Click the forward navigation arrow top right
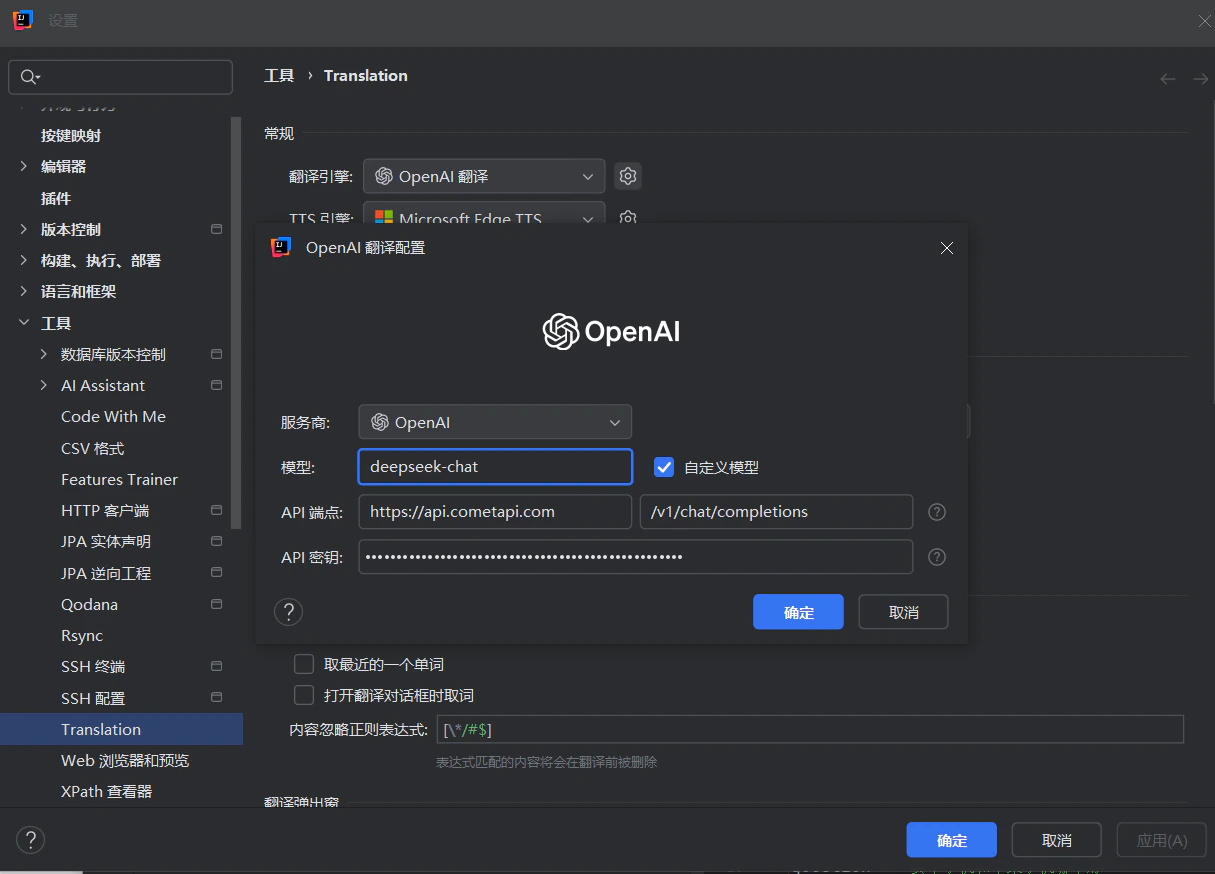 (x=1200, y=78)
